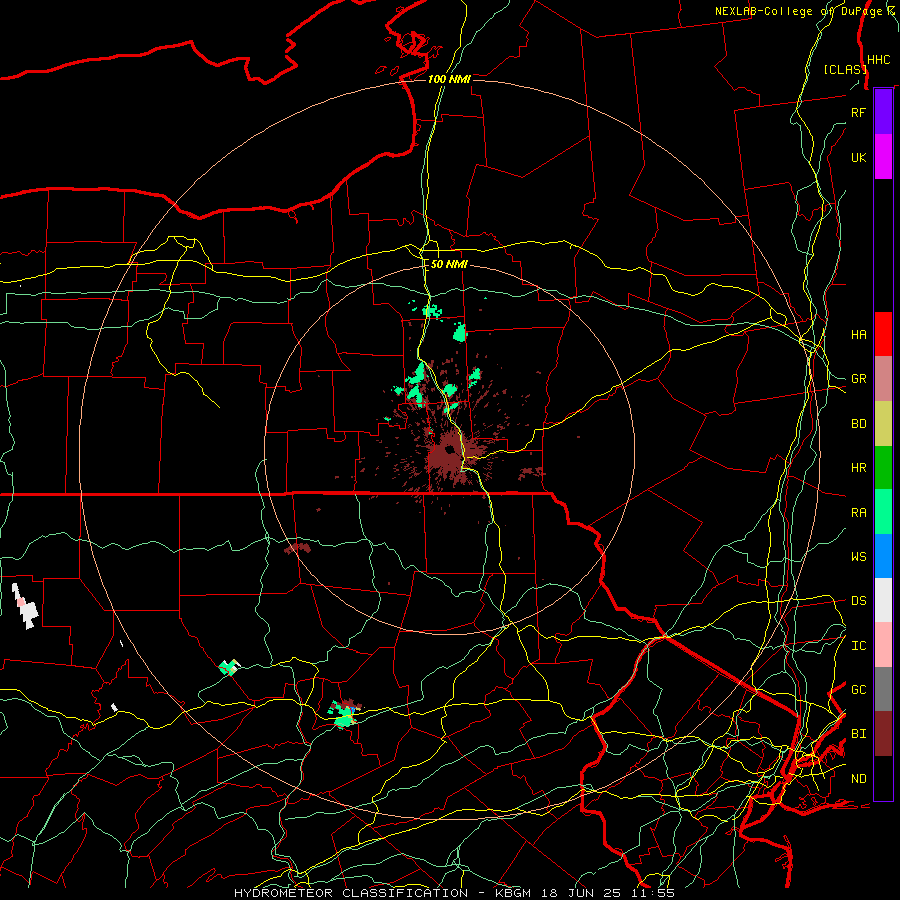Click the HHC product label
This screenshot has width=900, height=900.
pyautogui.click(x=878, y=59)
